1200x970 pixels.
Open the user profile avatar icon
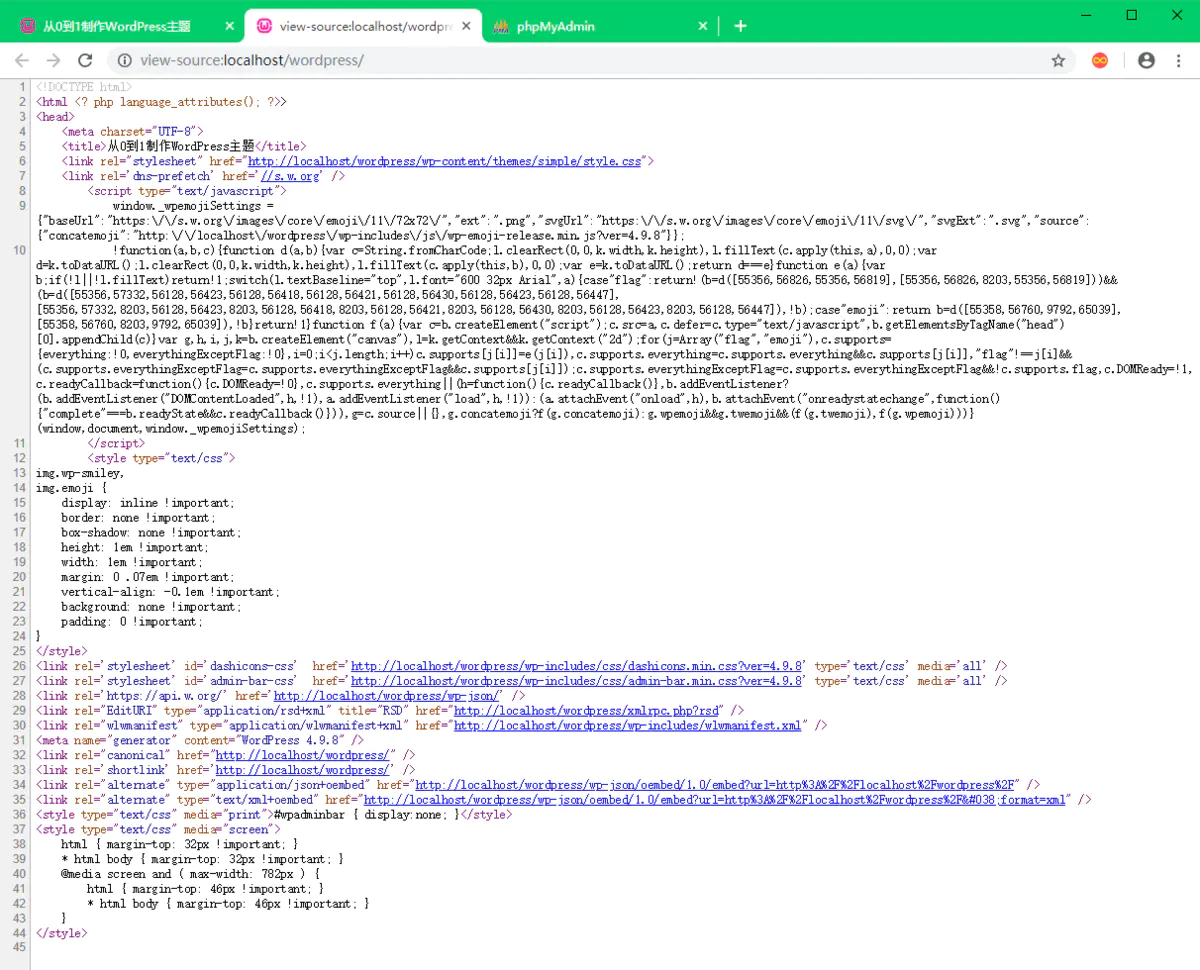1146,61
